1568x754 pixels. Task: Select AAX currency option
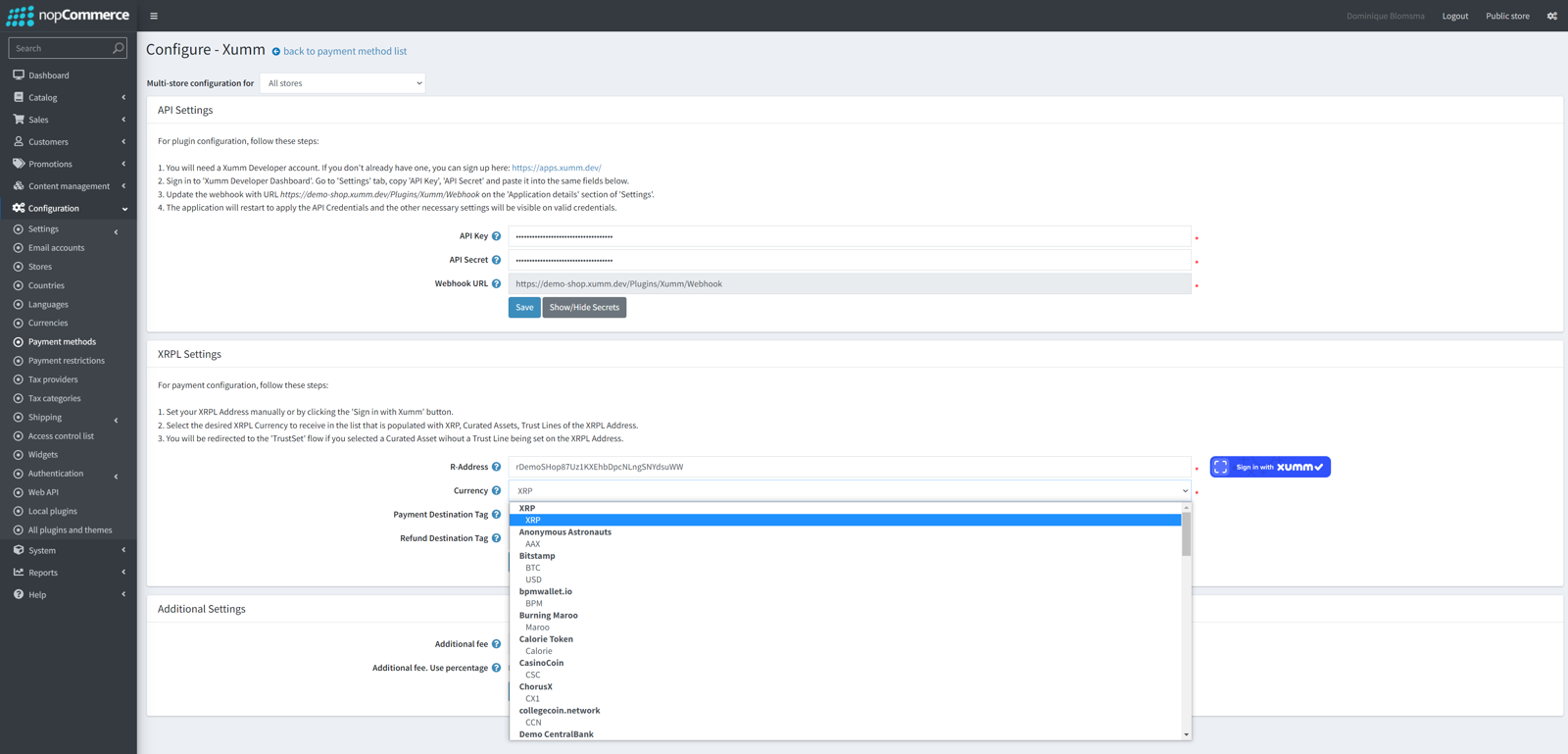pyautogui.click(x=846, y=543)
